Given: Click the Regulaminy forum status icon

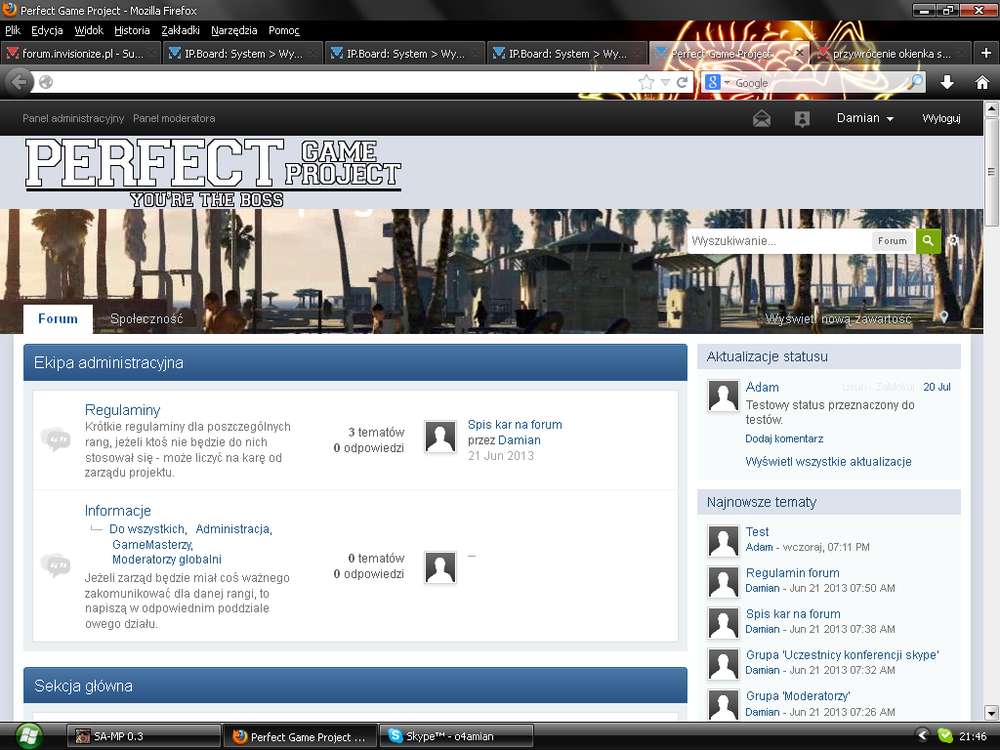Looking at the screenshot, I should coord(55,438).
